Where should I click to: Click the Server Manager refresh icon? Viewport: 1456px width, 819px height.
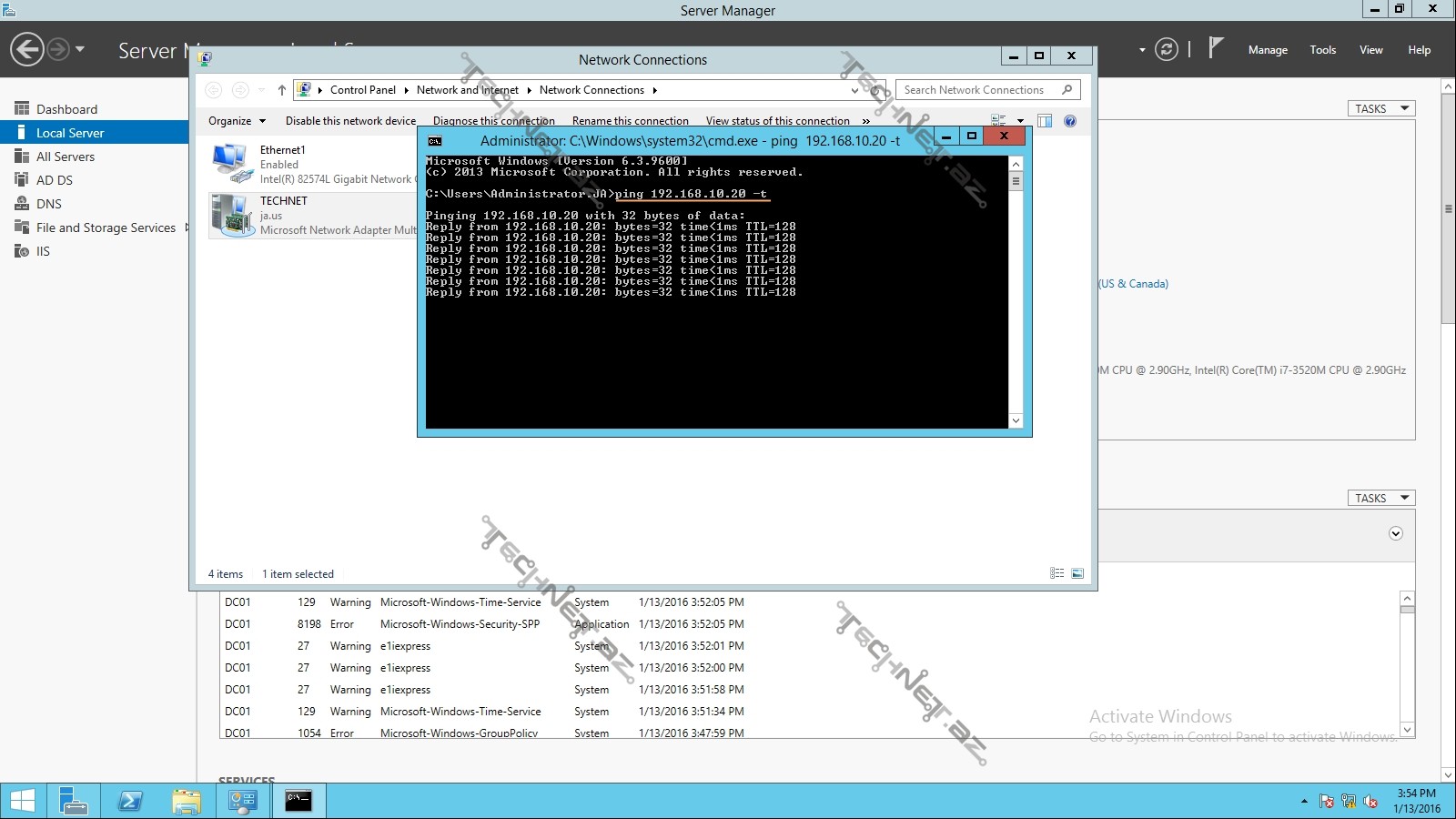(x=1166, y=49)
